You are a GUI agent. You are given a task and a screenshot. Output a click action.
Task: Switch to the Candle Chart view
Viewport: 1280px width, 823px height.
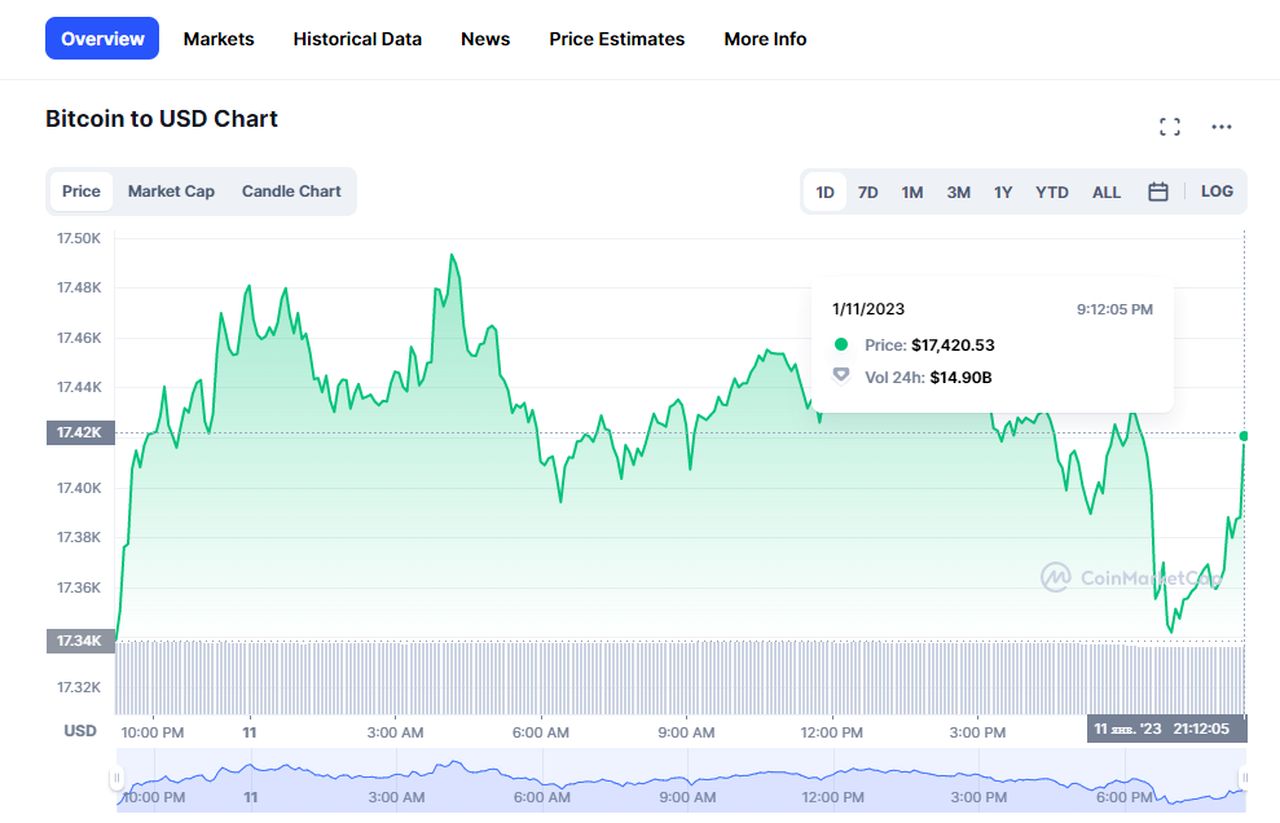[291, 191]
